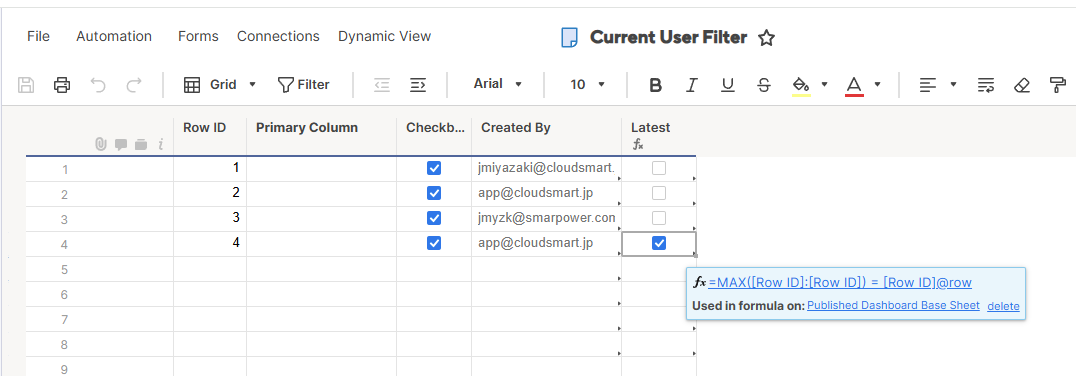Screen dimensions: 1076x376
Task: Open the Dynamic View menu
Action: click(384, 36)
